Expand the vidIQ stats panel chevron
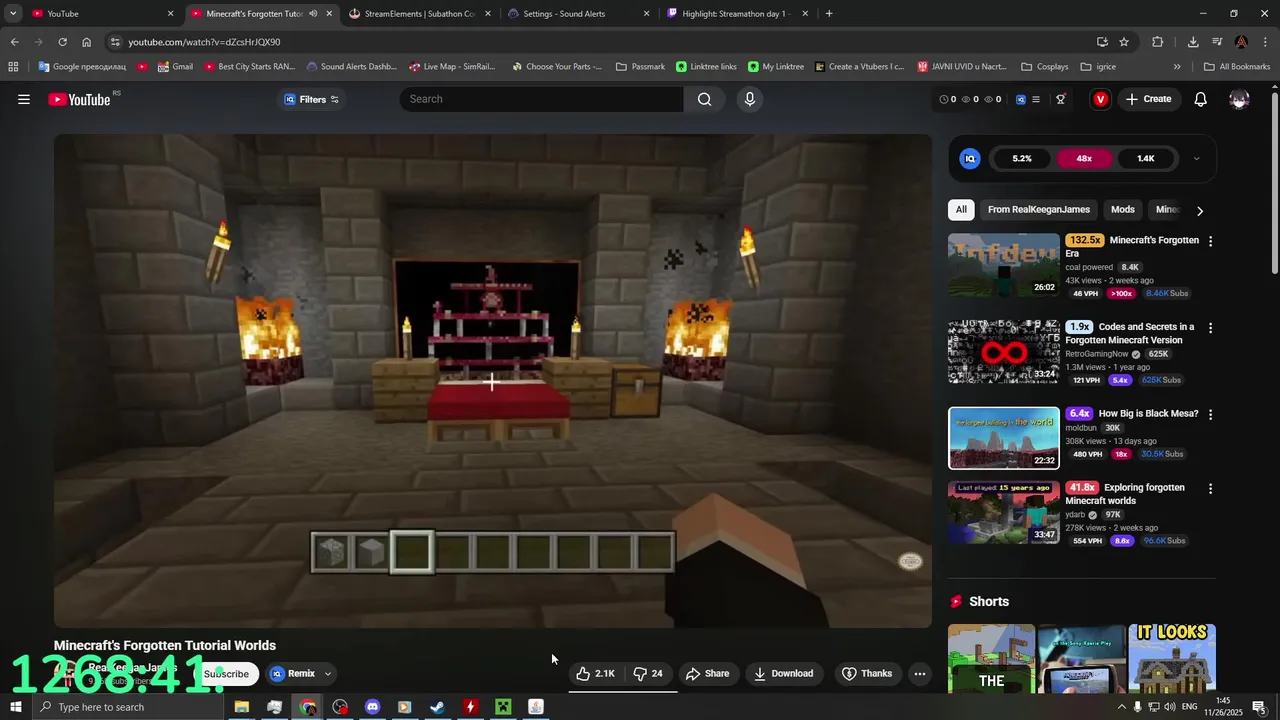Screen dimensions: 1280x720 click(1196, 158)
